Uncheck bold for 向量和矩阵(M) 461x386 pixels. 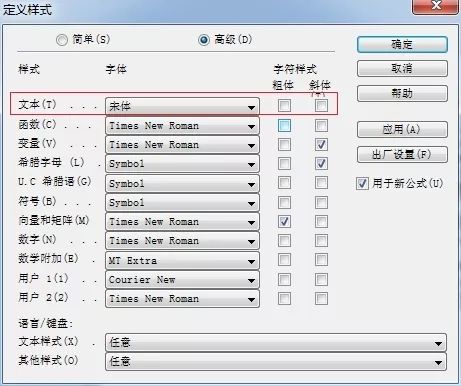284,222
